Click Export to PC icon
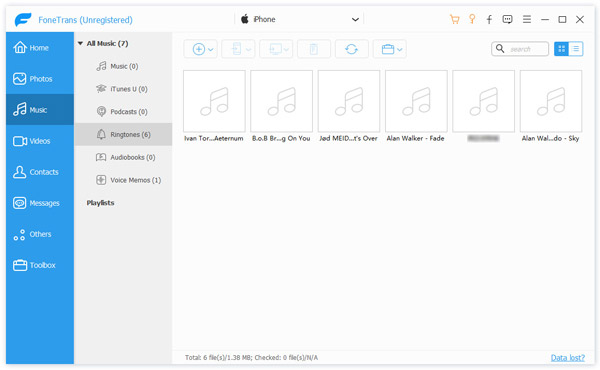 click(x=275, y=49)
